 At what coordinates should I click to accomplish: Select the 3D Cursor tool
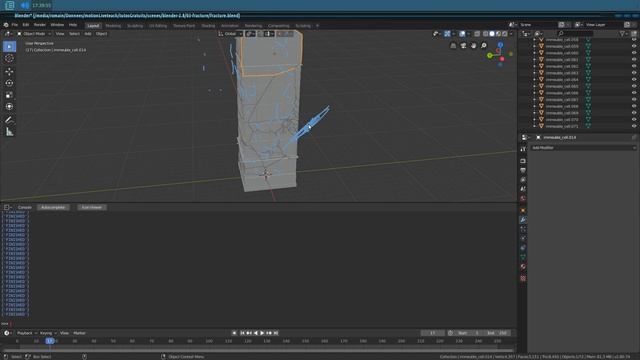click(x=9, y=58)
